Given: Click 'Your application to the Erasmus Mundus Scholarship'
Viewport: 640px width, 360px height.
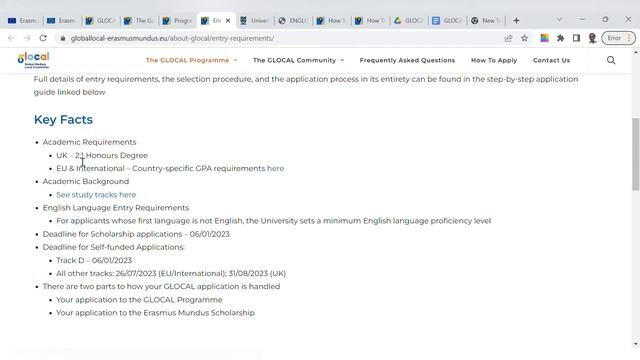Looking at the screenshot, I should pos(156,313).
